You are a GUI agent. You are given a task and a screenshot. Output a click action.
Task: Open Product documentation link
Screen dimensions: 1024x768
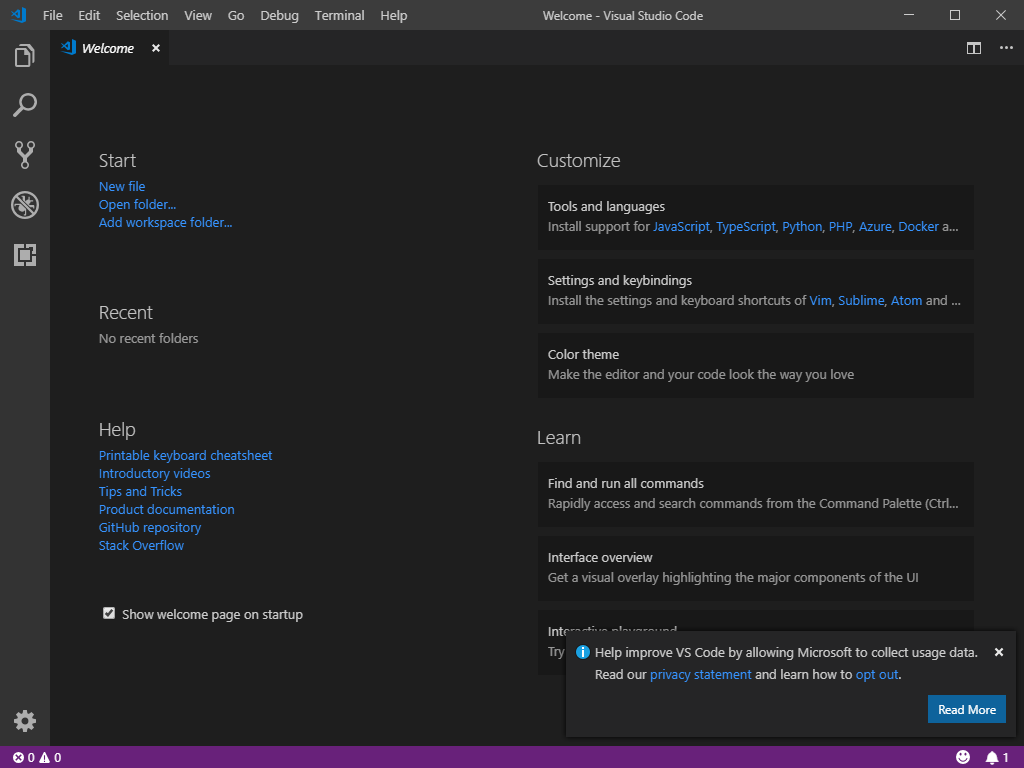(x=167, y=509)
